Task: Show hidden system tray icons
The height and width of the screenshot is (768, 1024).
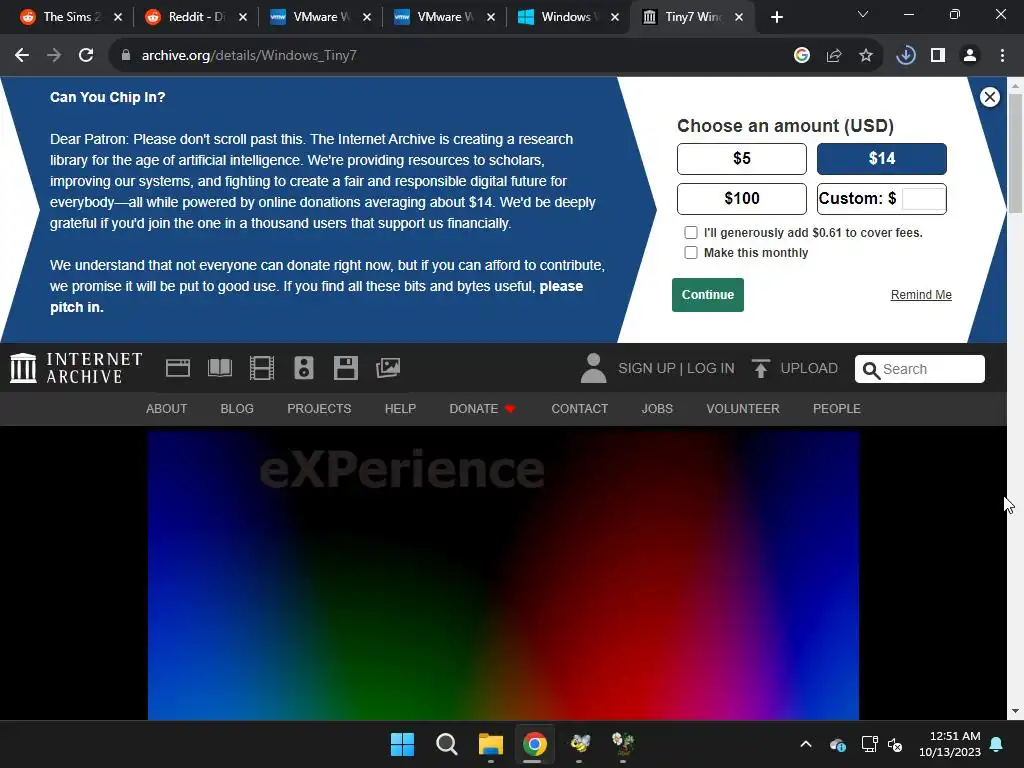Action: click(x=806, y=744)
